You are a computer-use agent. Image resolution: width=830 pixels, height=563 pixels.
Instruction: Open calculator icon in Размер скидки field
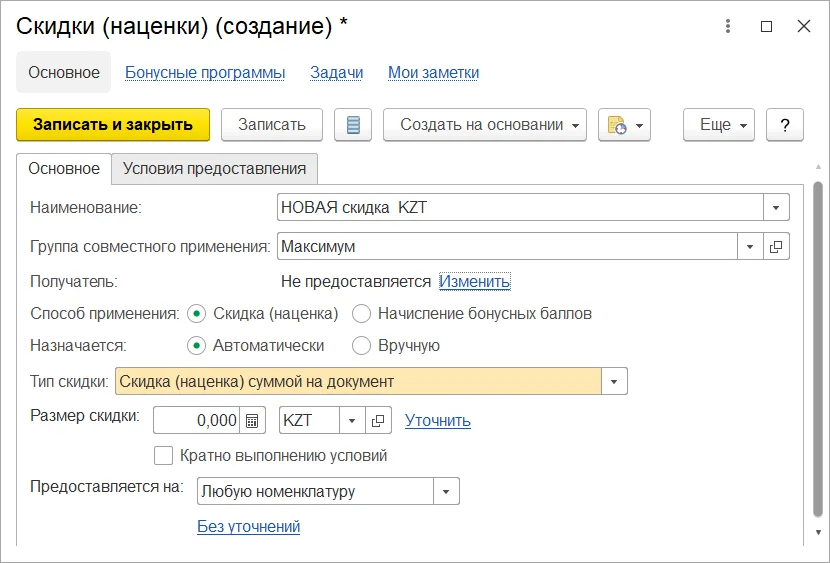pyautogui.click(x=252, y=421)
